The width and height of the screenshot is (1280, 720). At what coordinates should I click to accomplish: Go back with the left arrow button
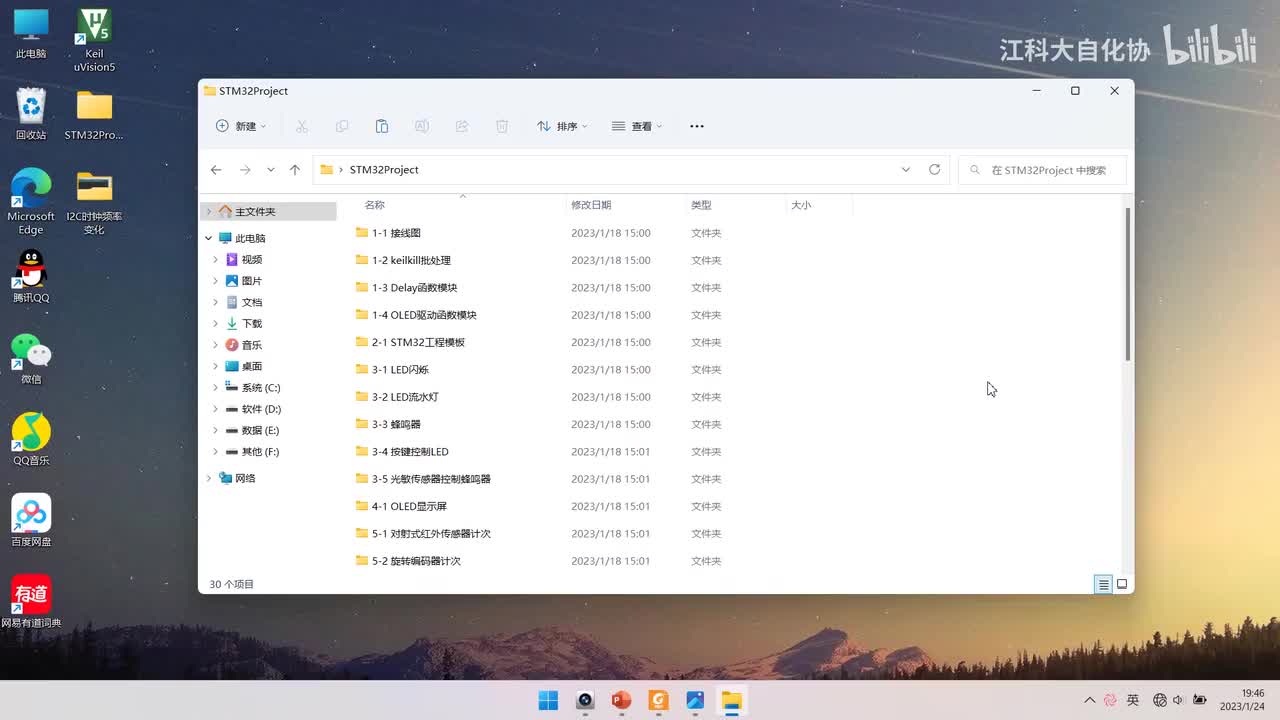[216, 170]
